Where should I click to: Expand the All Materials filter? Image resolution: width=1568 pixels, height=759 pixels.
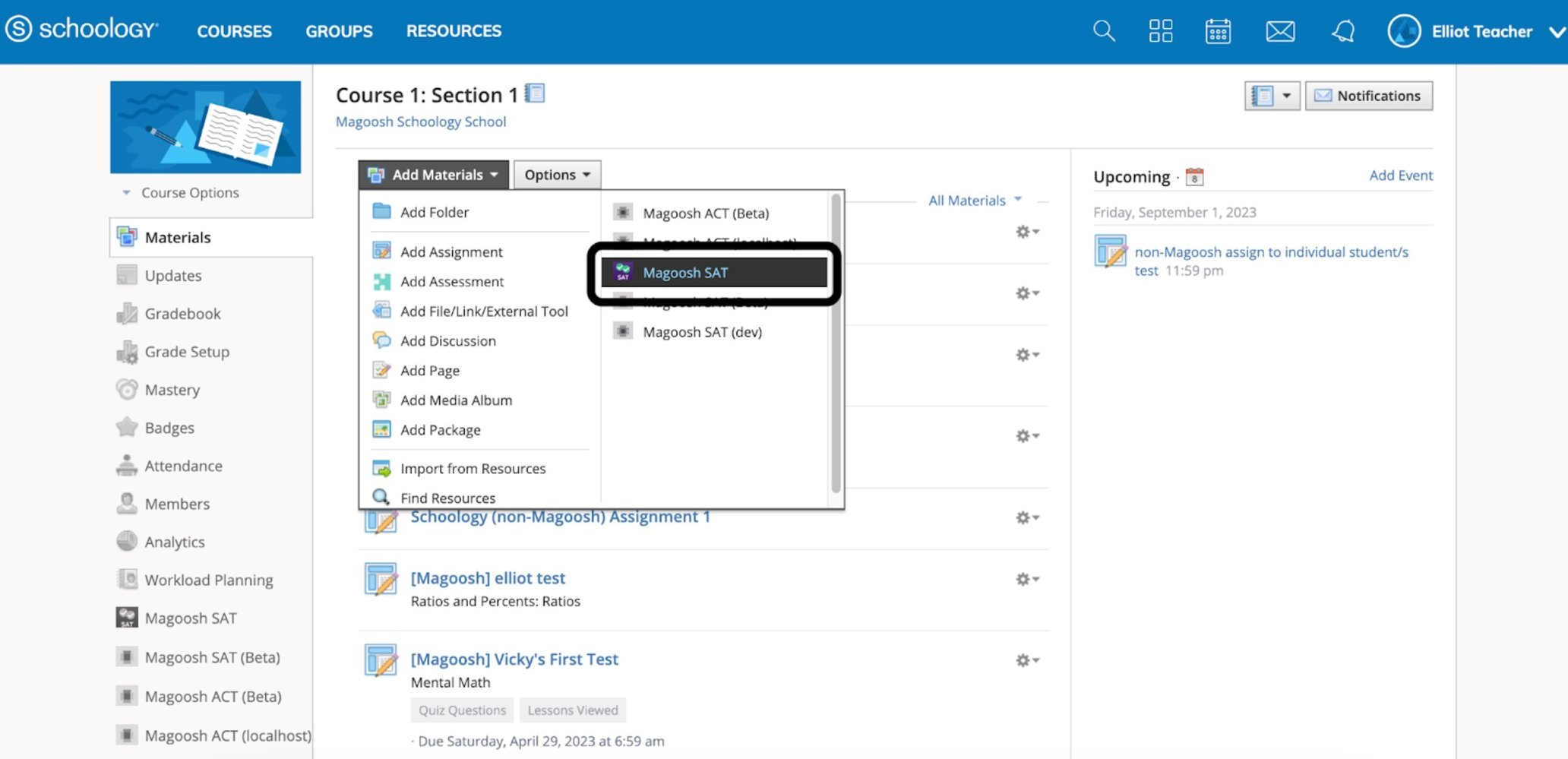tap(975, 201)
